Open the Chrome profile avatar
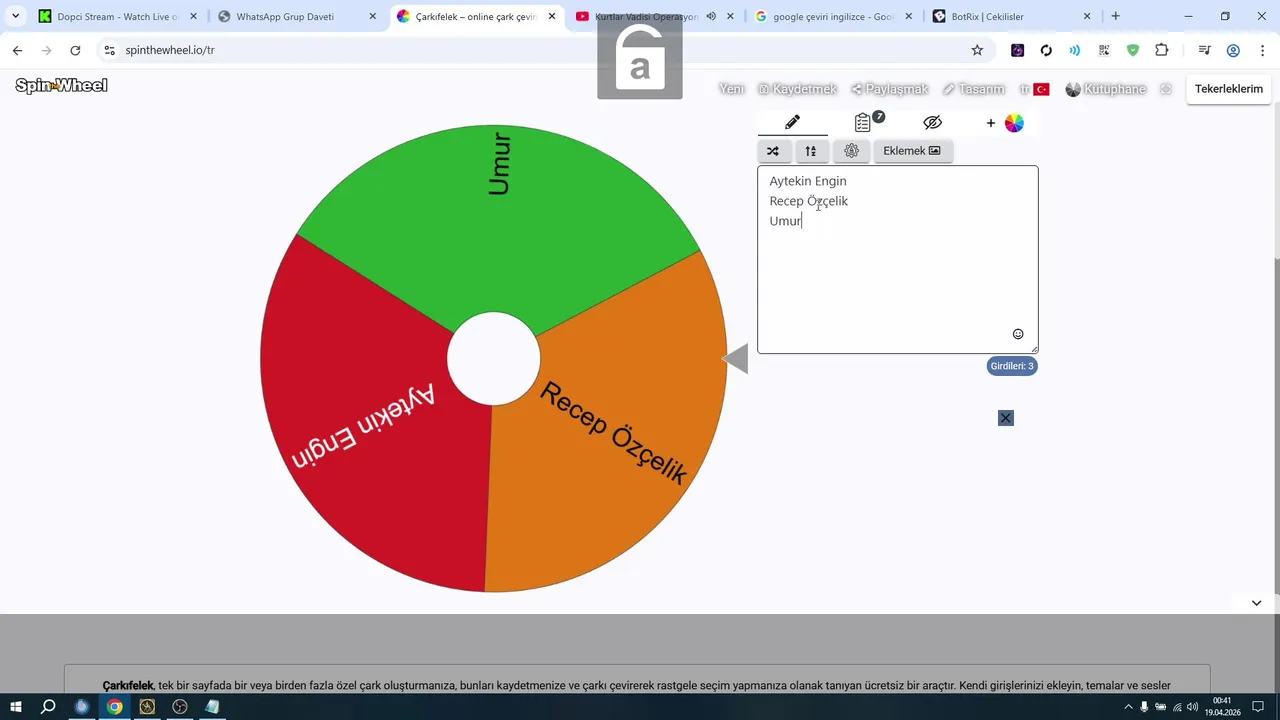 click(1233, 50)
